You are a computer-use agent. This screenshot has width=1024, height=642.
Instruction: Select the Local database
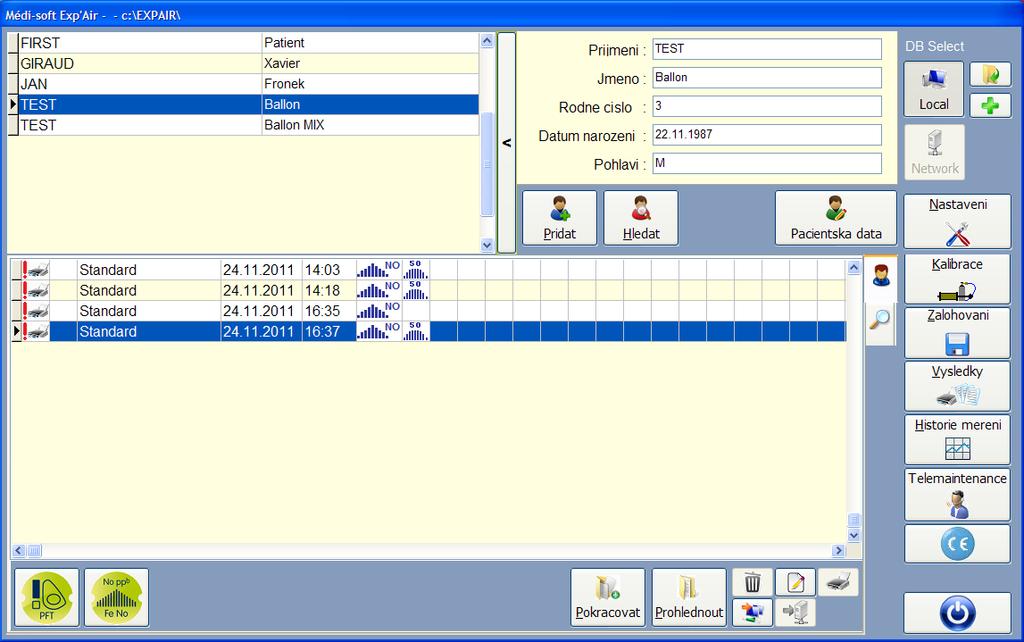(x=934, y=89)
